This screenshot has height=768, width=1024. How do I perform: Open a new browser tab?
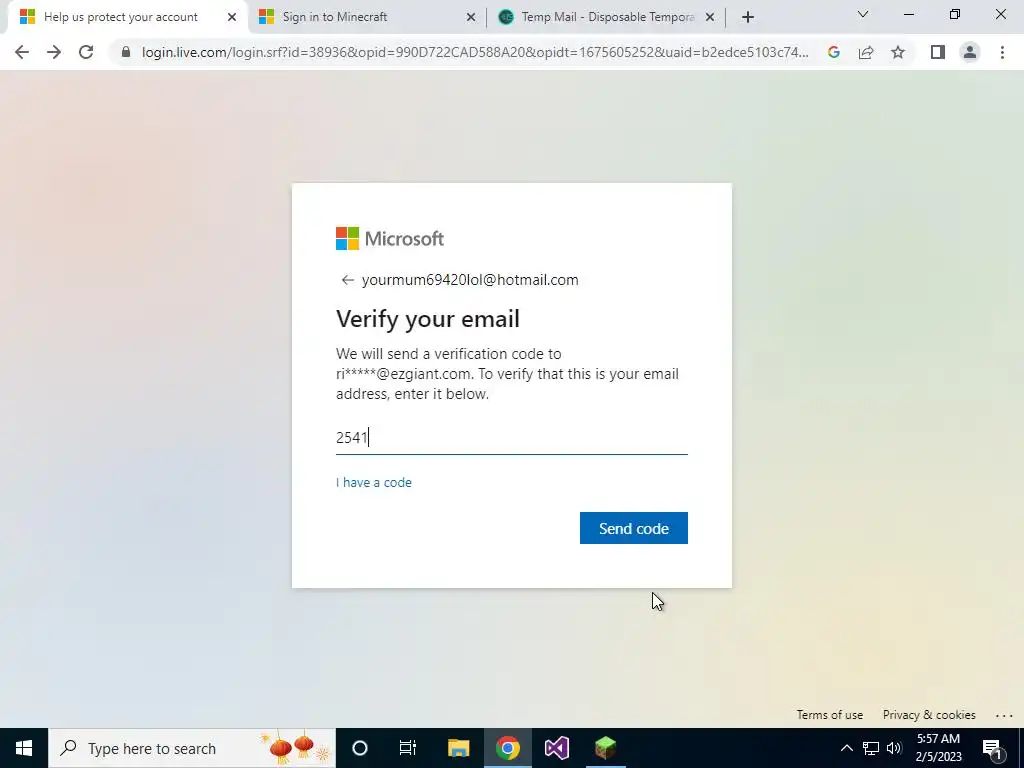click(x=748, y=17)
